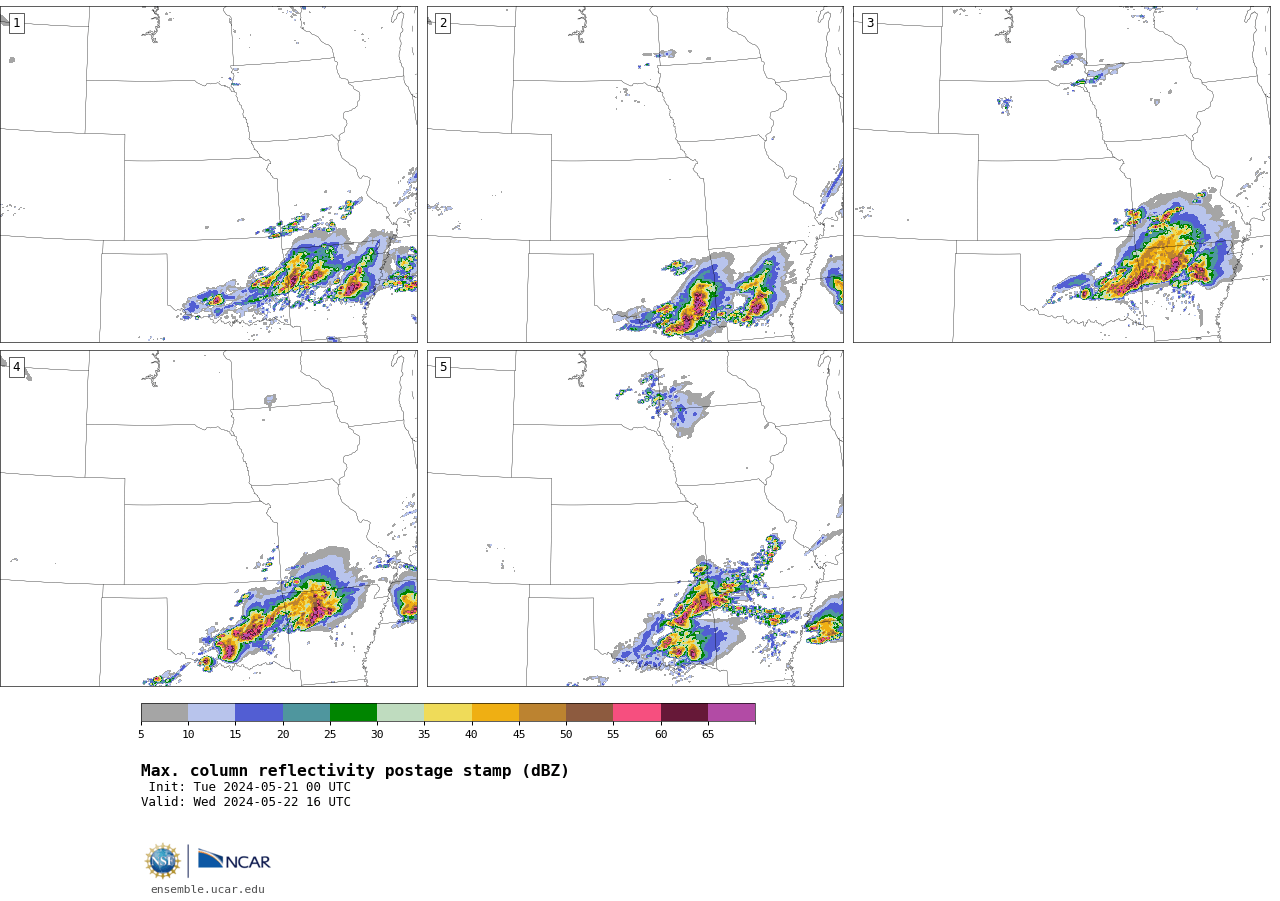The width and height of the screenshot is (1280, 901).
Task: Click the yellow 35-40 dBZ swatch
Action: [448, 713]
